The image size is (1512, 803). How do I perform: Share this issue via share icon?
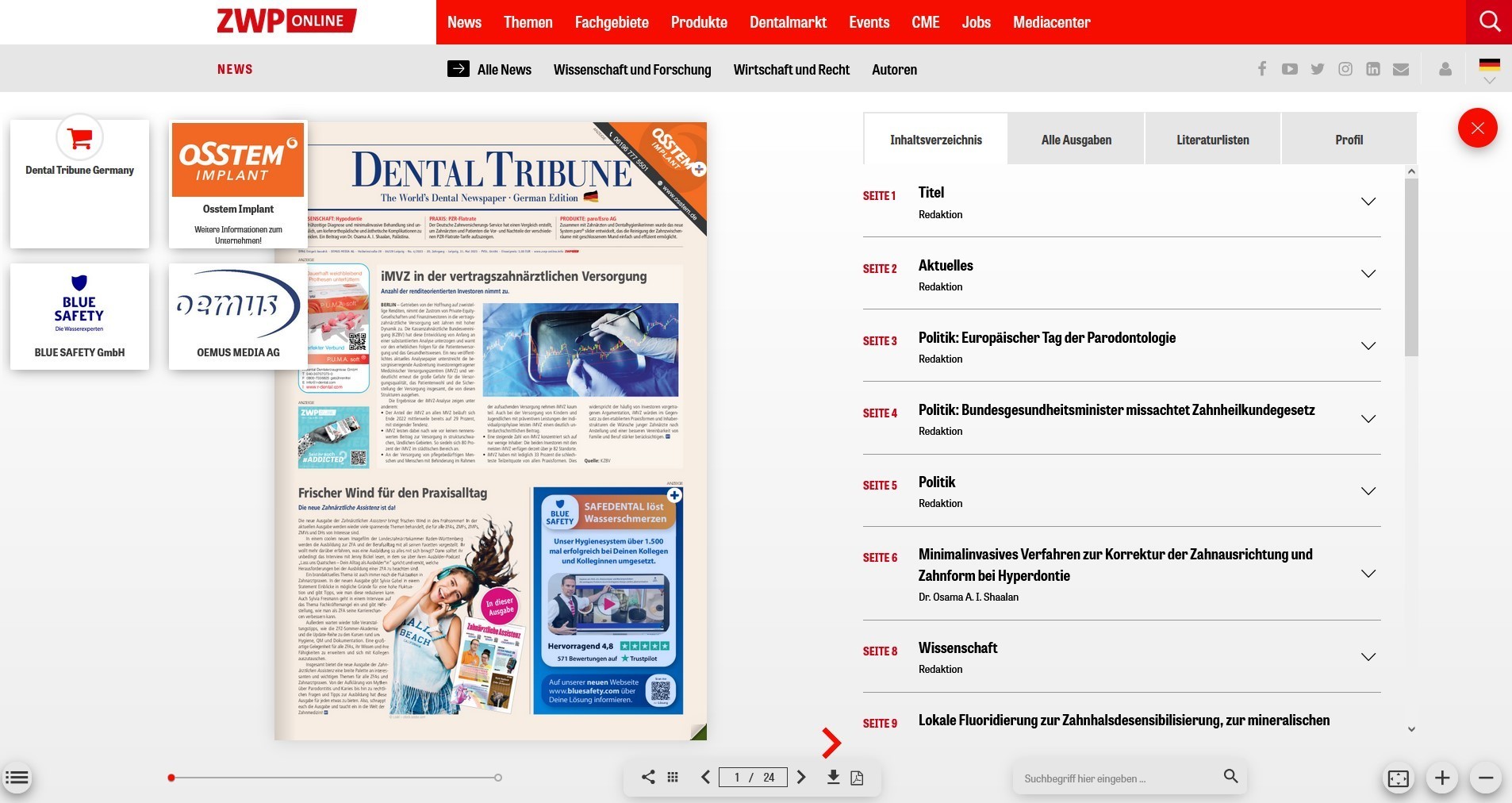tap(648, 778)
